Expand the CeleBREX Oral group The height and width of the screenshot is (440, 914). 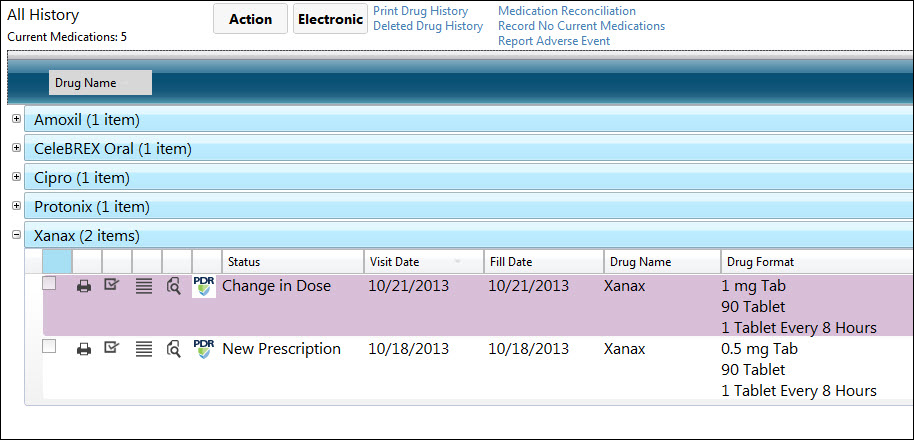click(x=16, y=147)
